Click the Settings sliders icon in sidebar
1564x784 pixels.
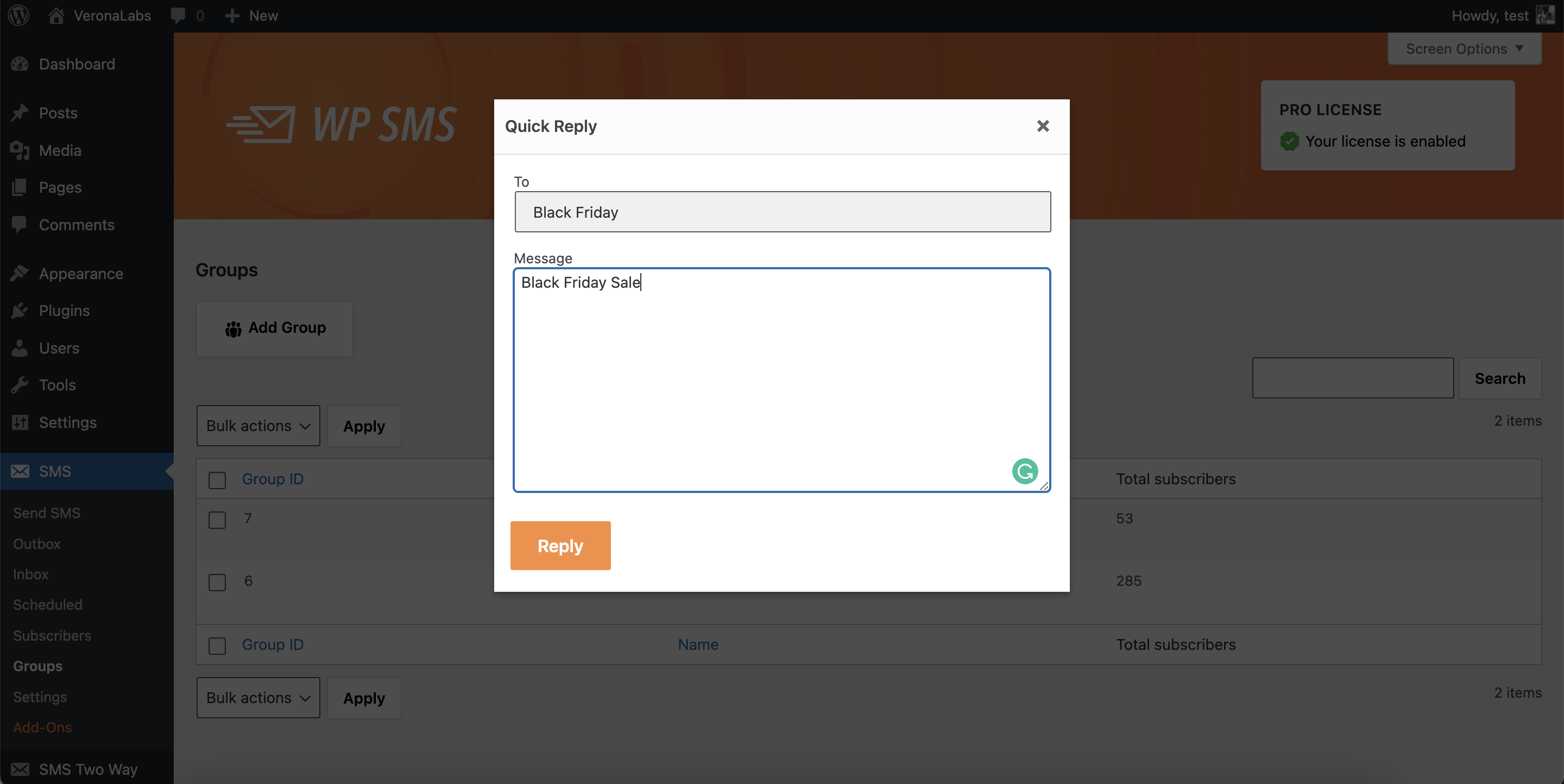point(20,422)
